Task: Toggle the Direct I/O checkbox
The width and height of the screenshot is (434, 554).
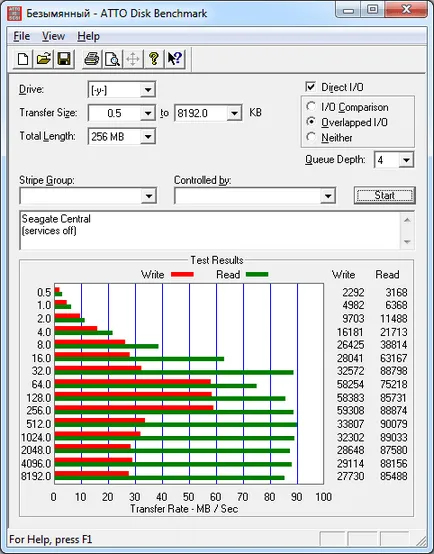Action: (311, 87)
